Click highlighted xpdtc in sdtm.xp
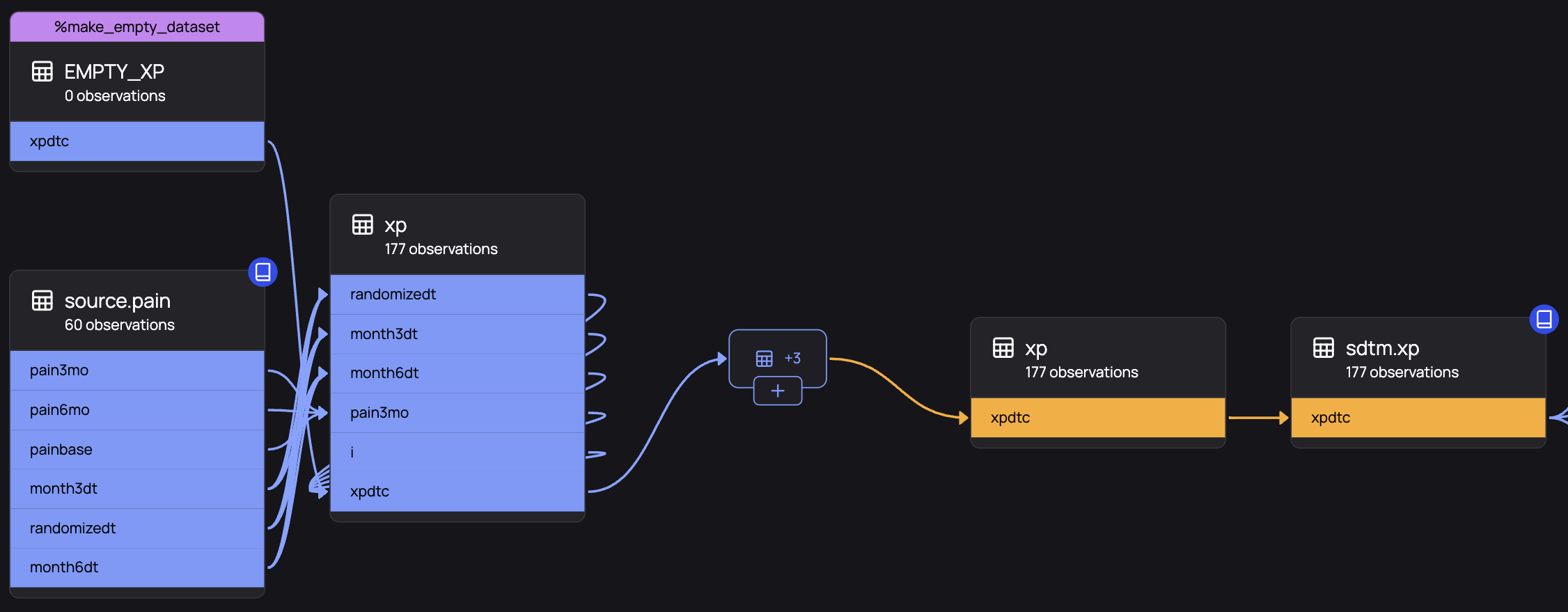The height and width of the screenshot is (612, 1568). (1418, 418)
